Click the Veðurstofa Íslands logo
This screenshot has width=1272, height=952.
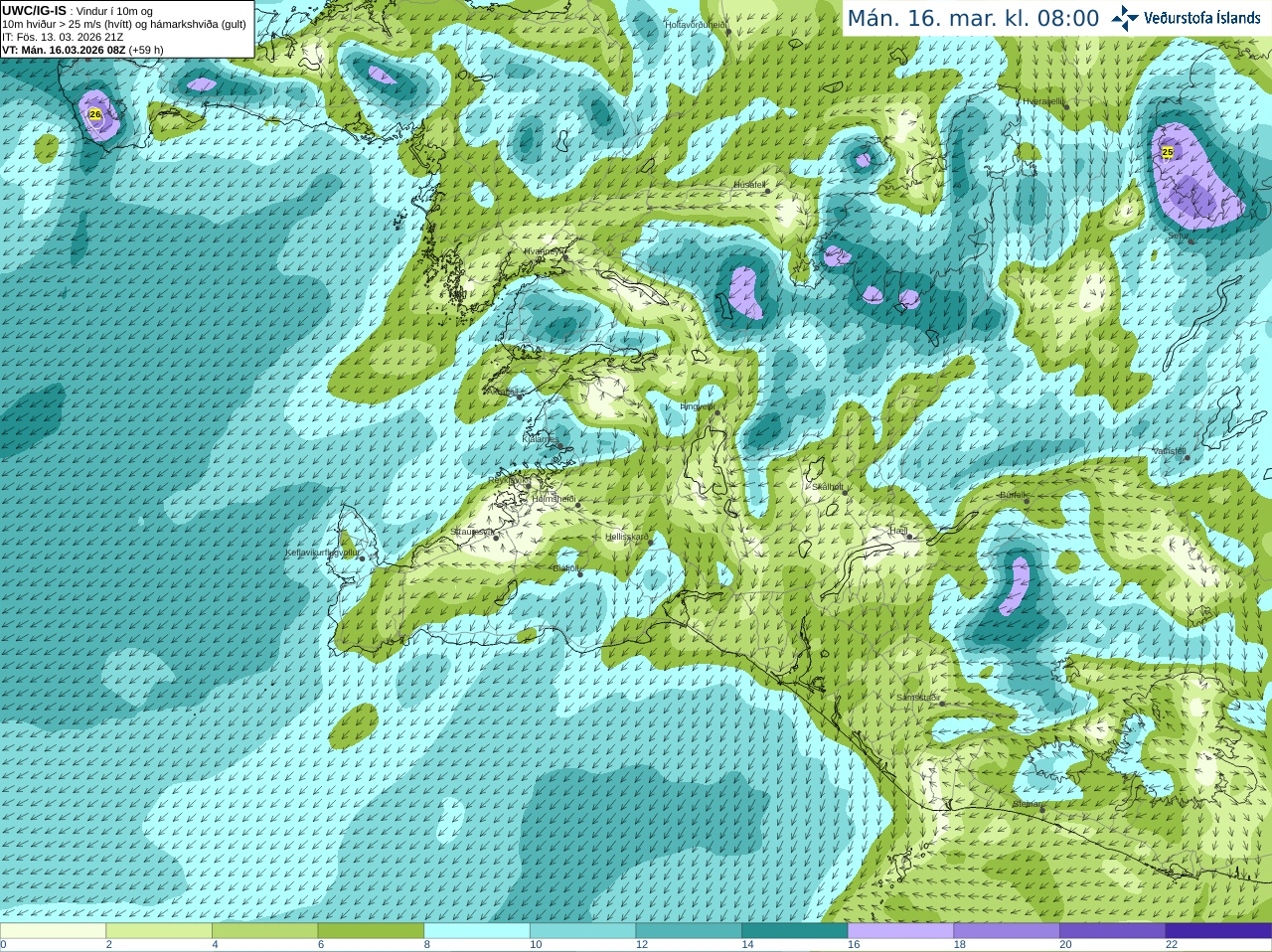pos(1186,18)
